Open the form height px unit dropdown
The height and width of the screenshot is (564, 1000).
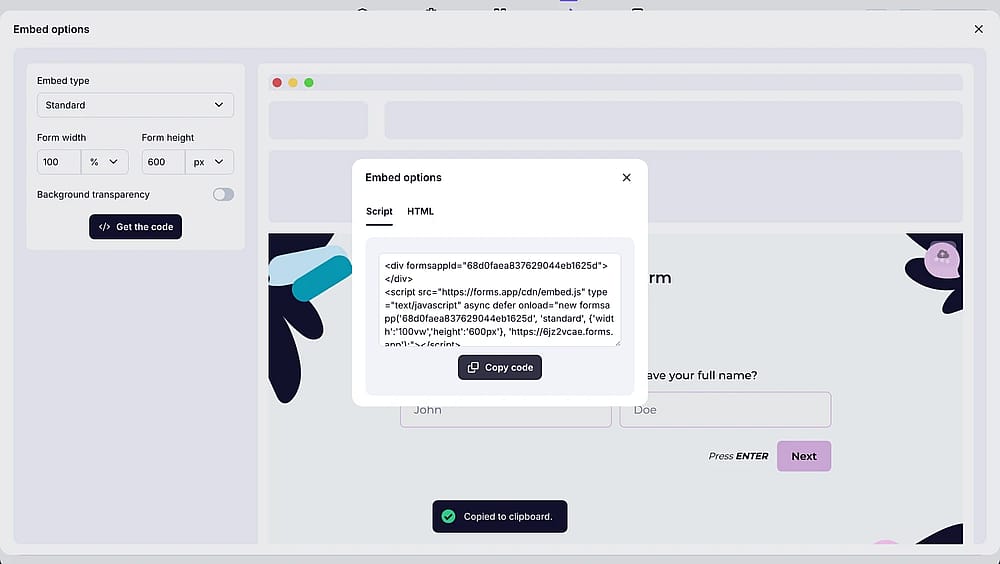click(209, 162)
